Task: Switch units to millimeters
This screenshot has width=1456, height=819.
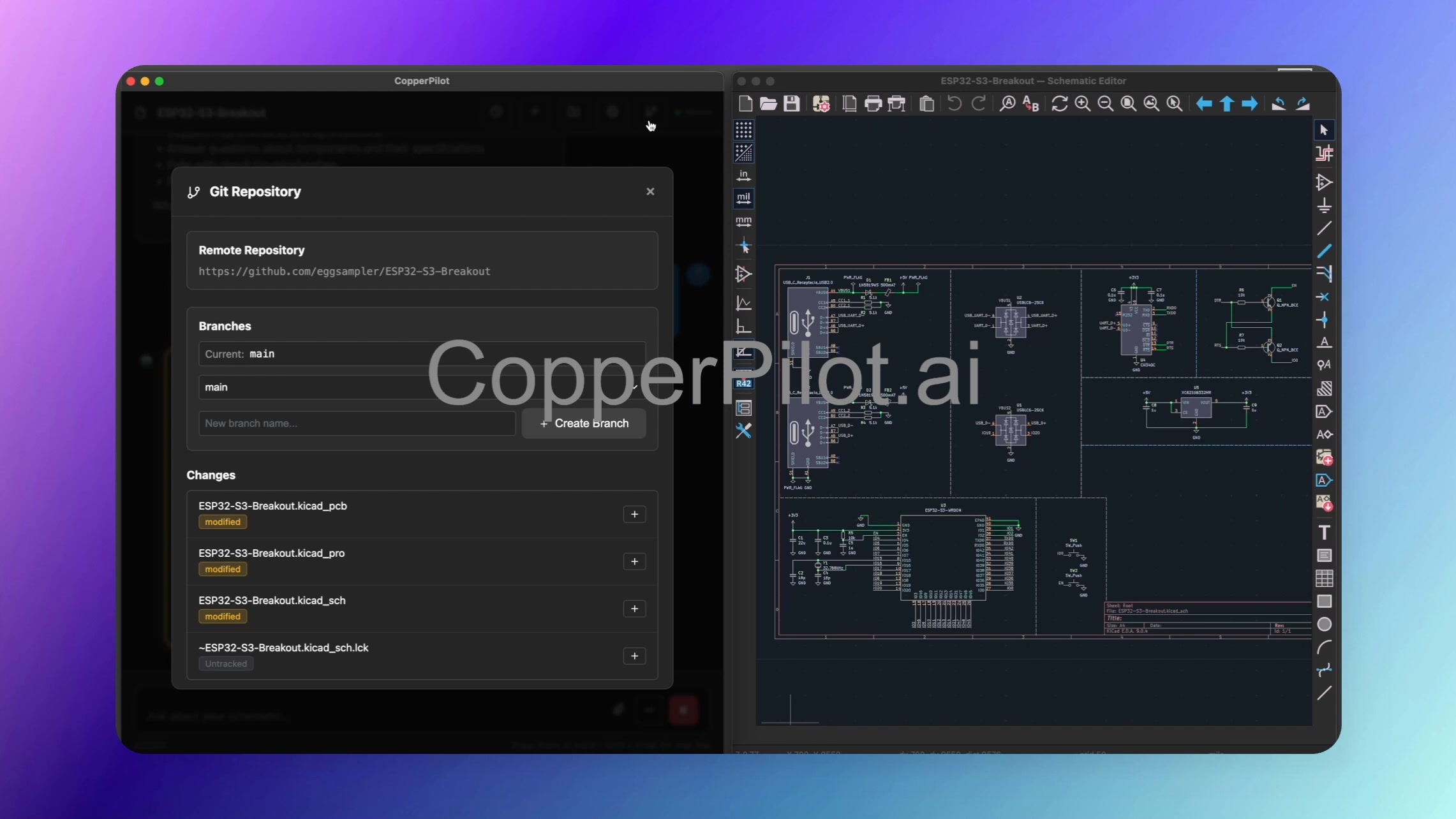Action: click(743, 221)
